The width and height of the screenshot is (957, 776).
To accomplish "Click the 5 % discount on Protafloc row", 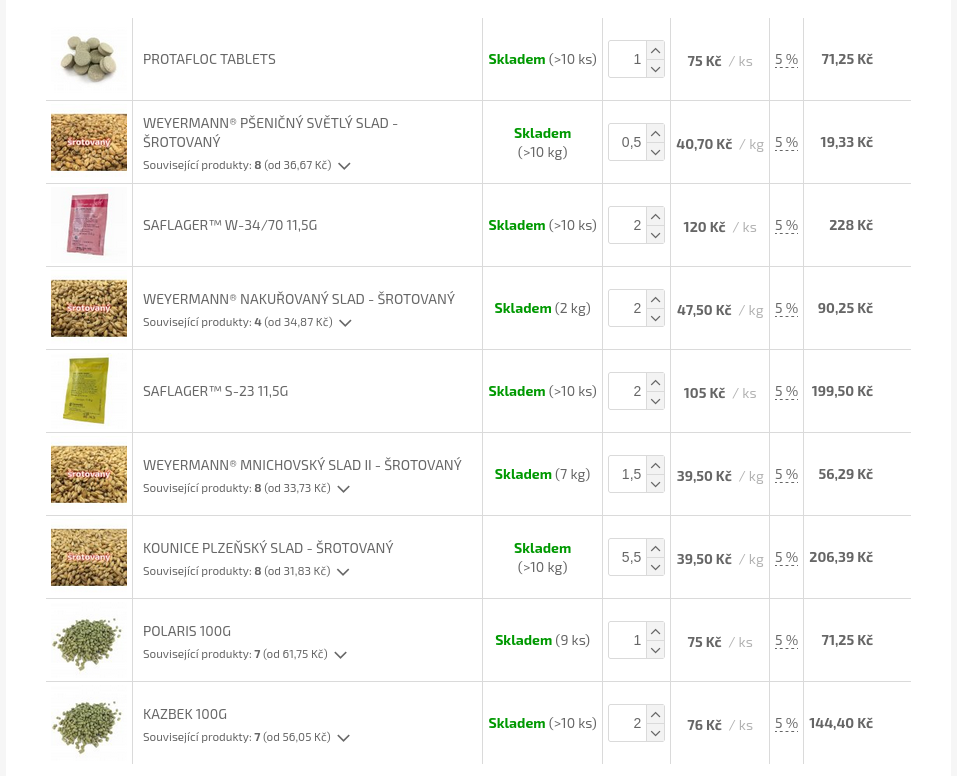I will (x=786, y=59).
